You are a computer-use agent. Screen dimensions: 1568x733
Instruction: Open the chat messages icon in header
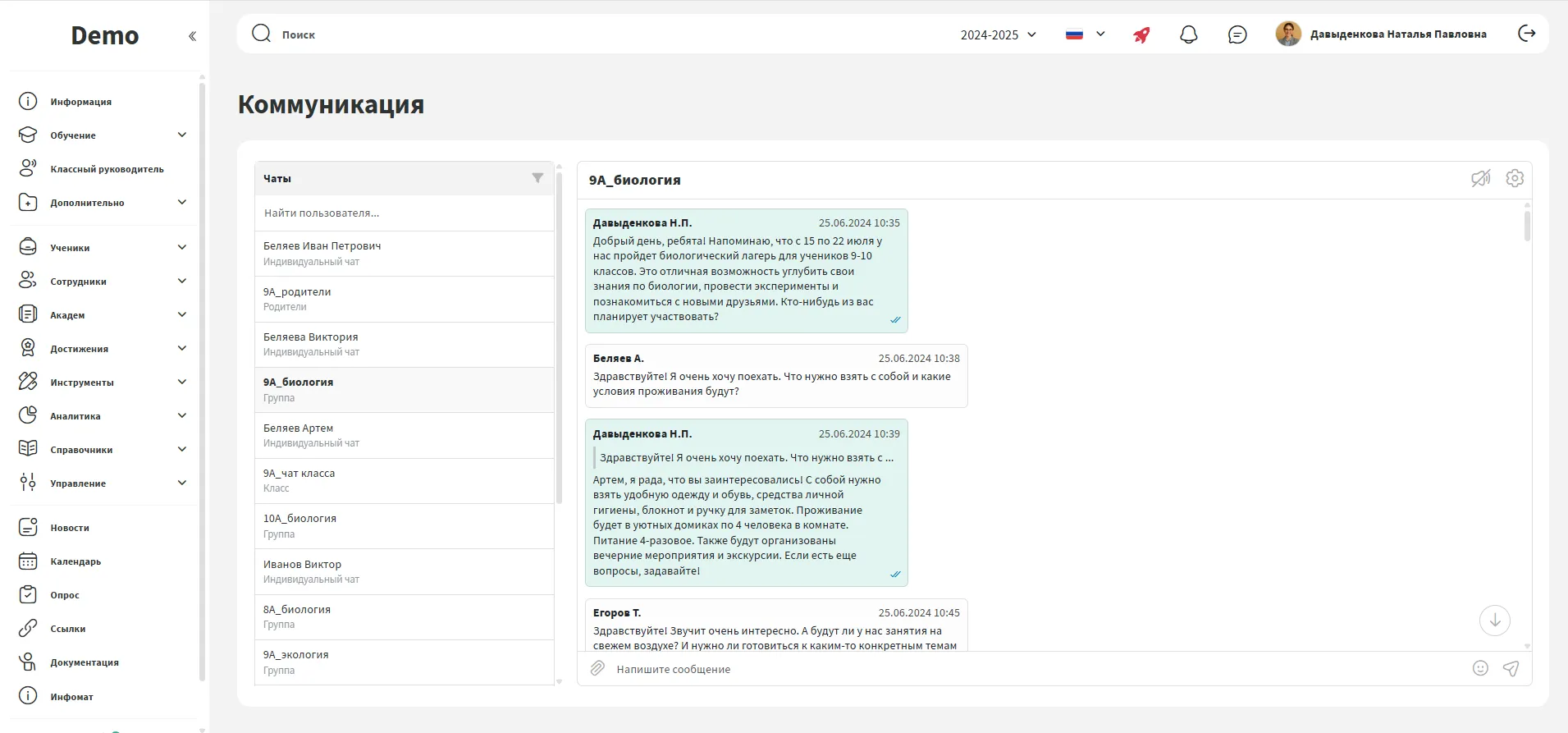point(1237,34)
